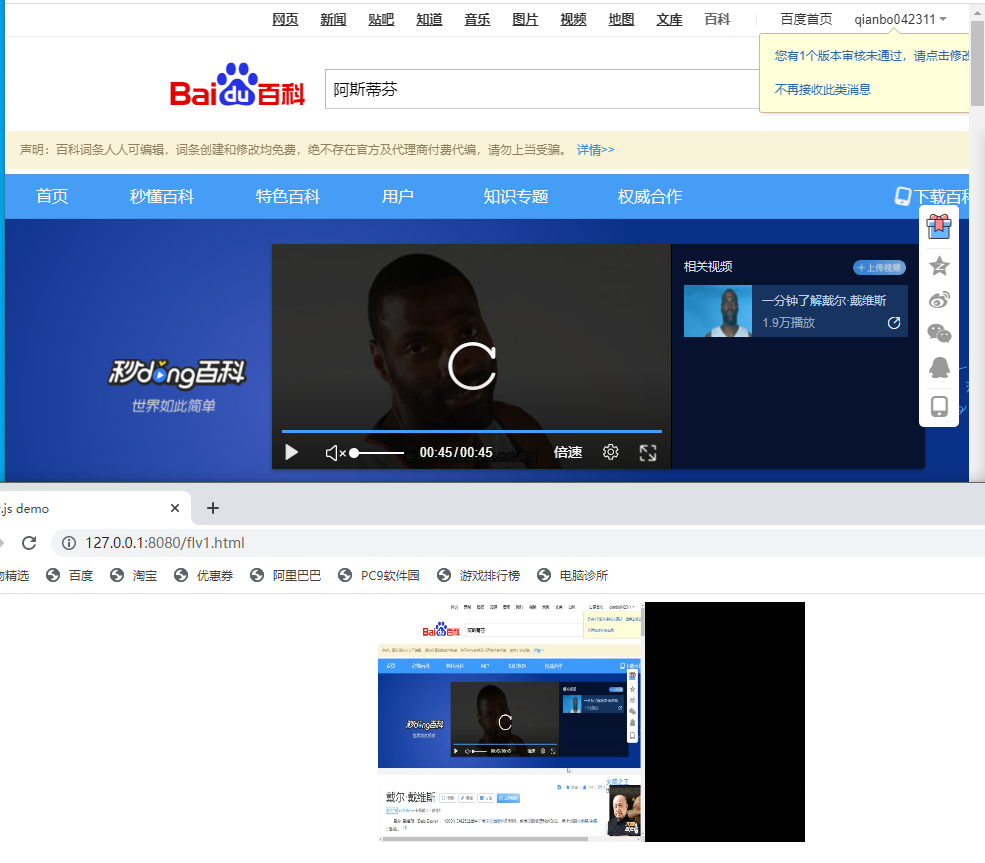
Task: Adjust the video volume slider
Action: point(377,453)
